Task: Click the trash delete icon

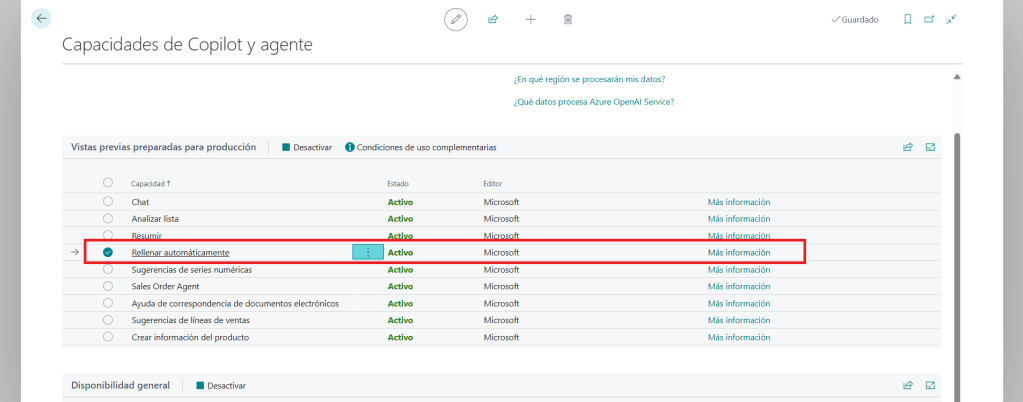Action: [x=568, y=19]
